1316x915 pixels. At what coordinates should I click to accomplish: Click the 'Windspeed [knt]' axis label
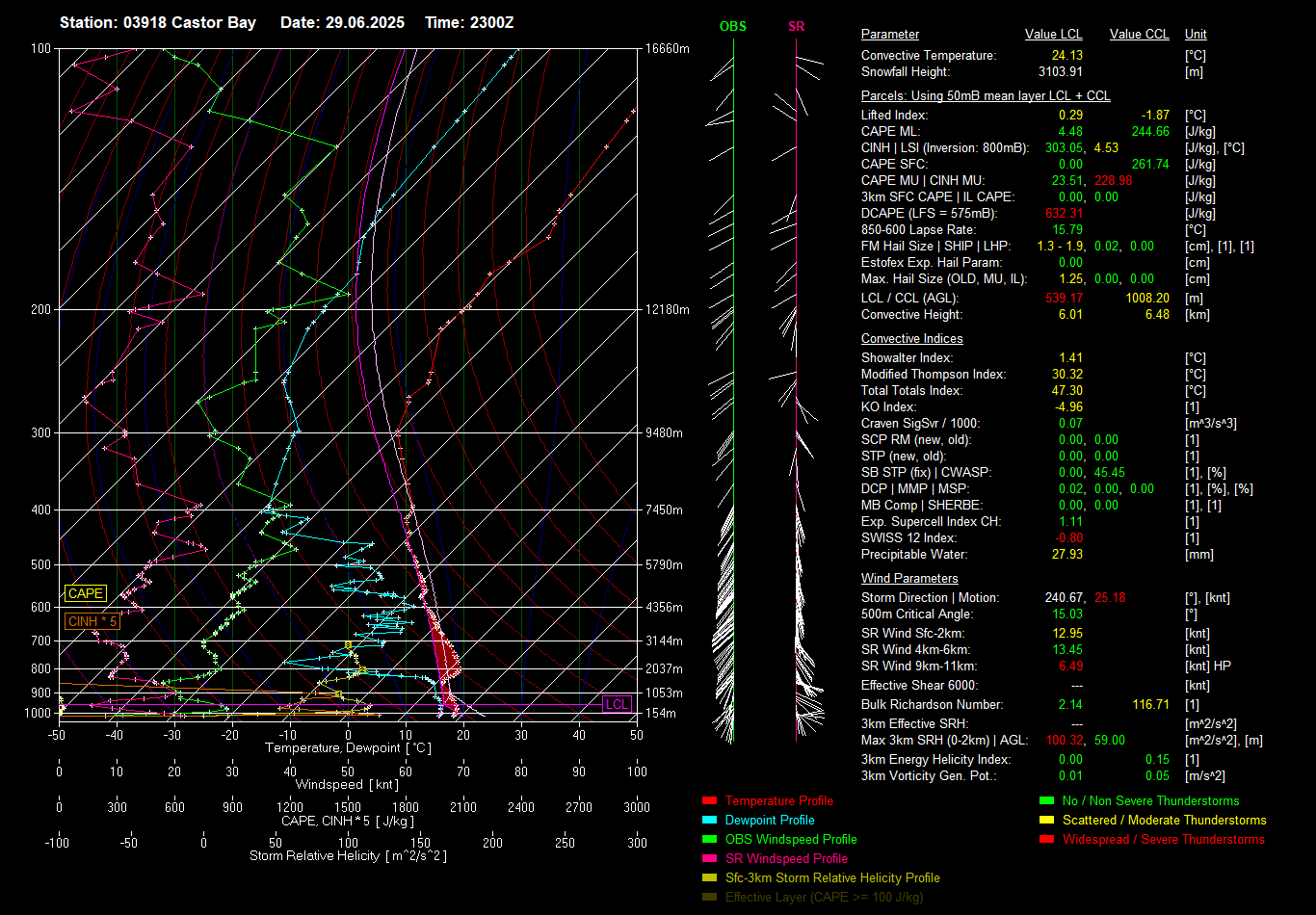click(x=348, y=785)
